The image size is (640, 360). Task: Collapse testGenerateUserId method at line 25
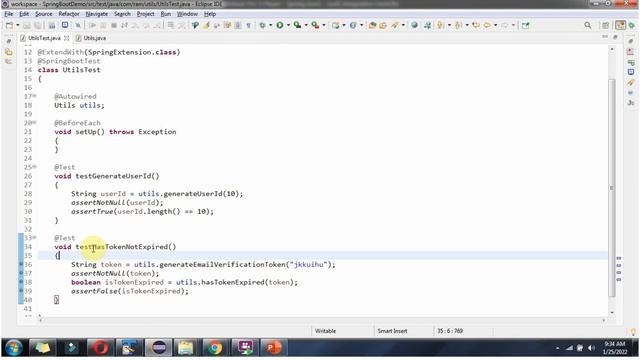click(x=35, y=167)
